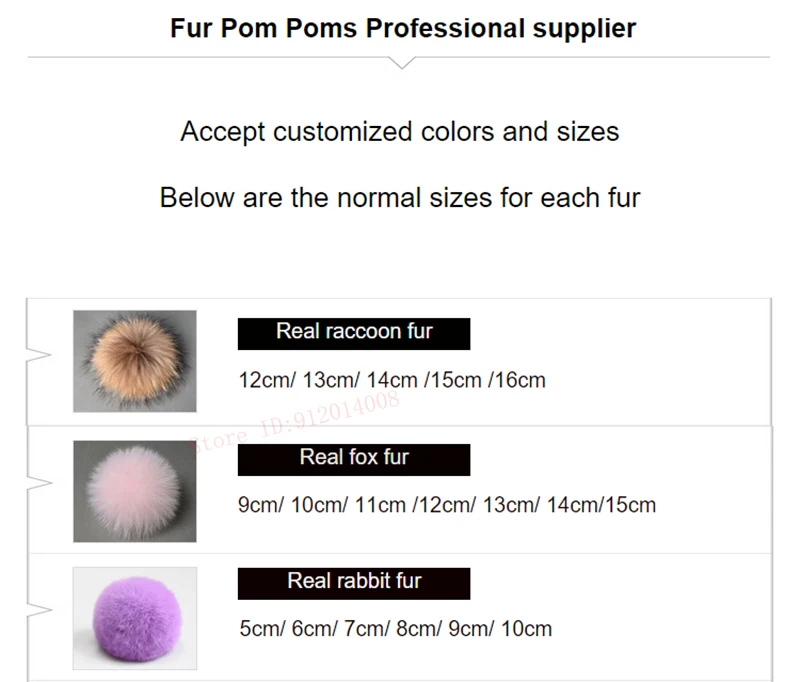Select the Real fox fur label
Viewport: 800px width, 682px height.
click(x=354, y=460)
